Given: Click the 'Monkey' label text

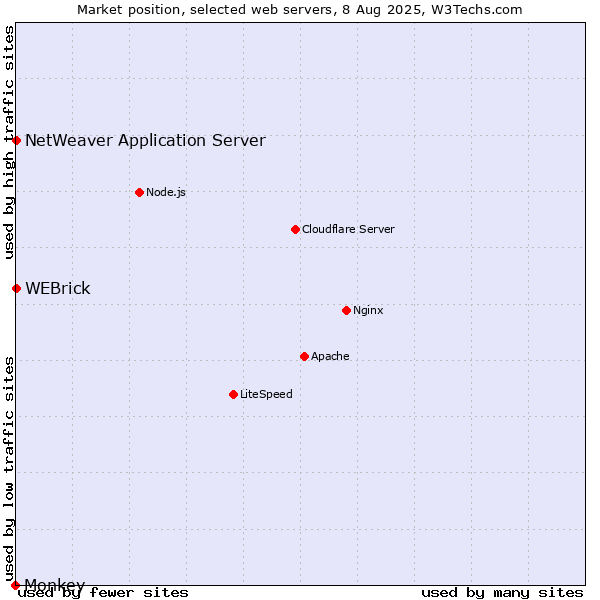Looking at the screenshot, I should pos(55,585).
